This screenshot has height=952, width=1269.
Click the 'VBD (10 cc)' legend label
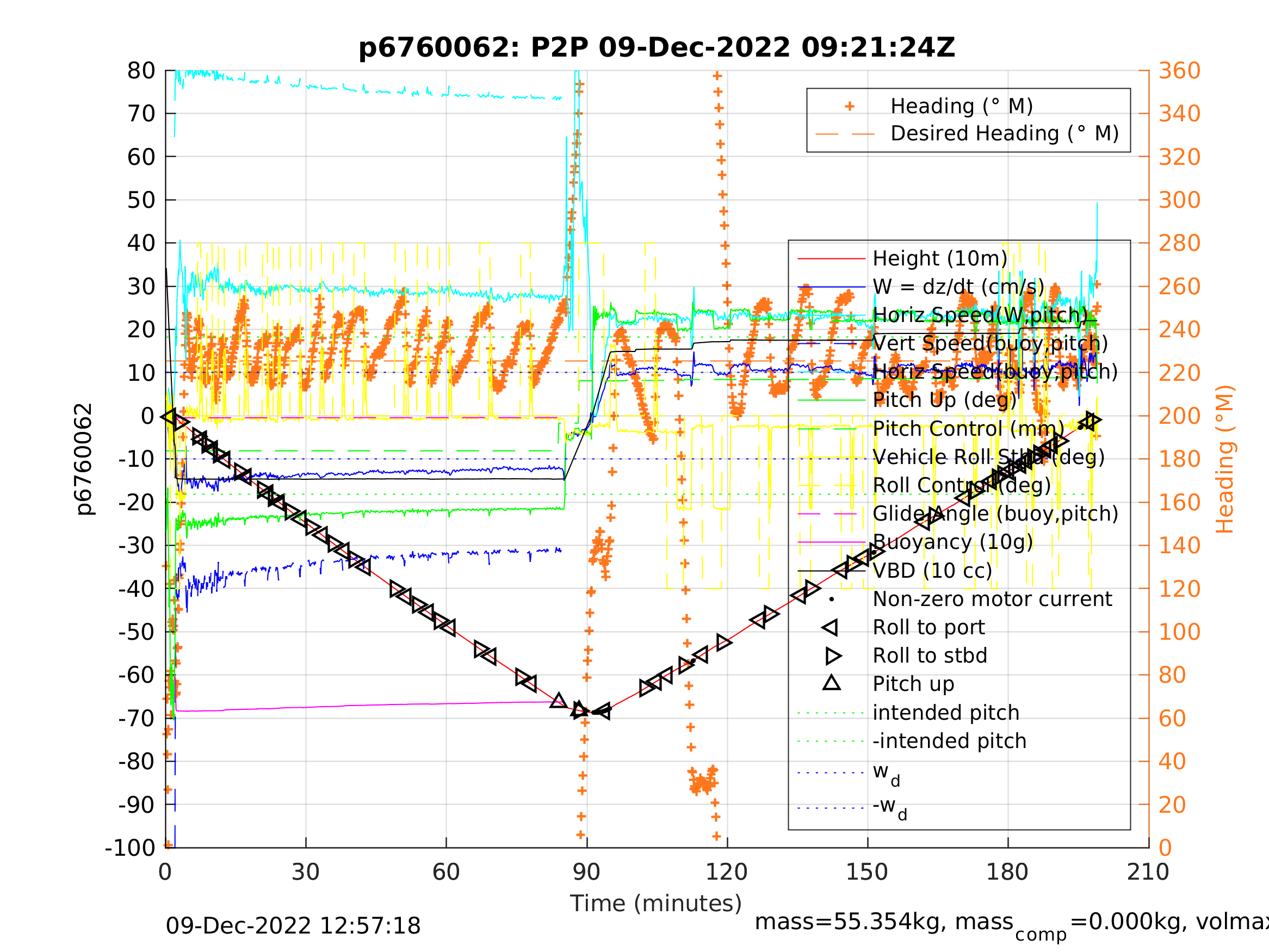click(x=932, y=571)
